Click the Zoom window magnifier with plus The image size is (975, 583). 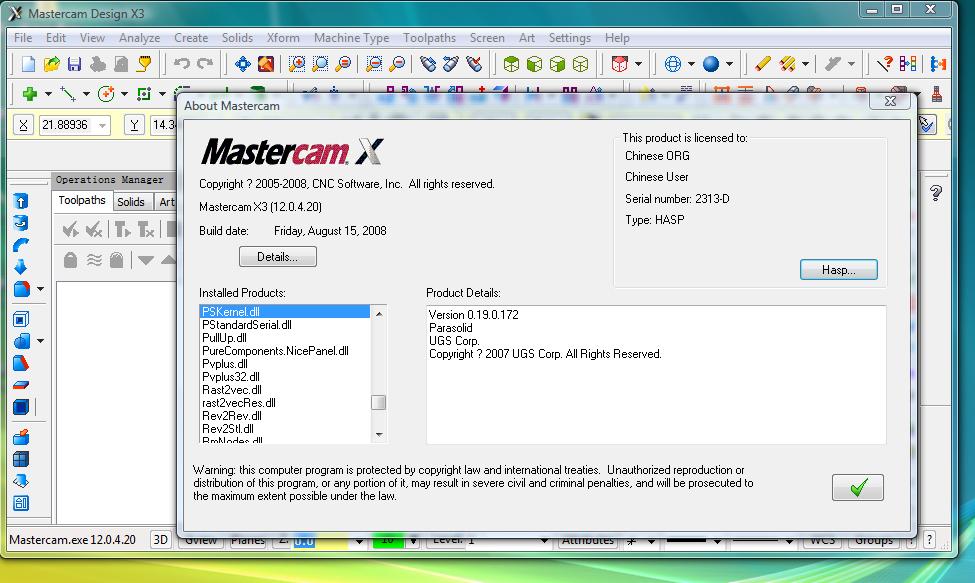point(297,63)
